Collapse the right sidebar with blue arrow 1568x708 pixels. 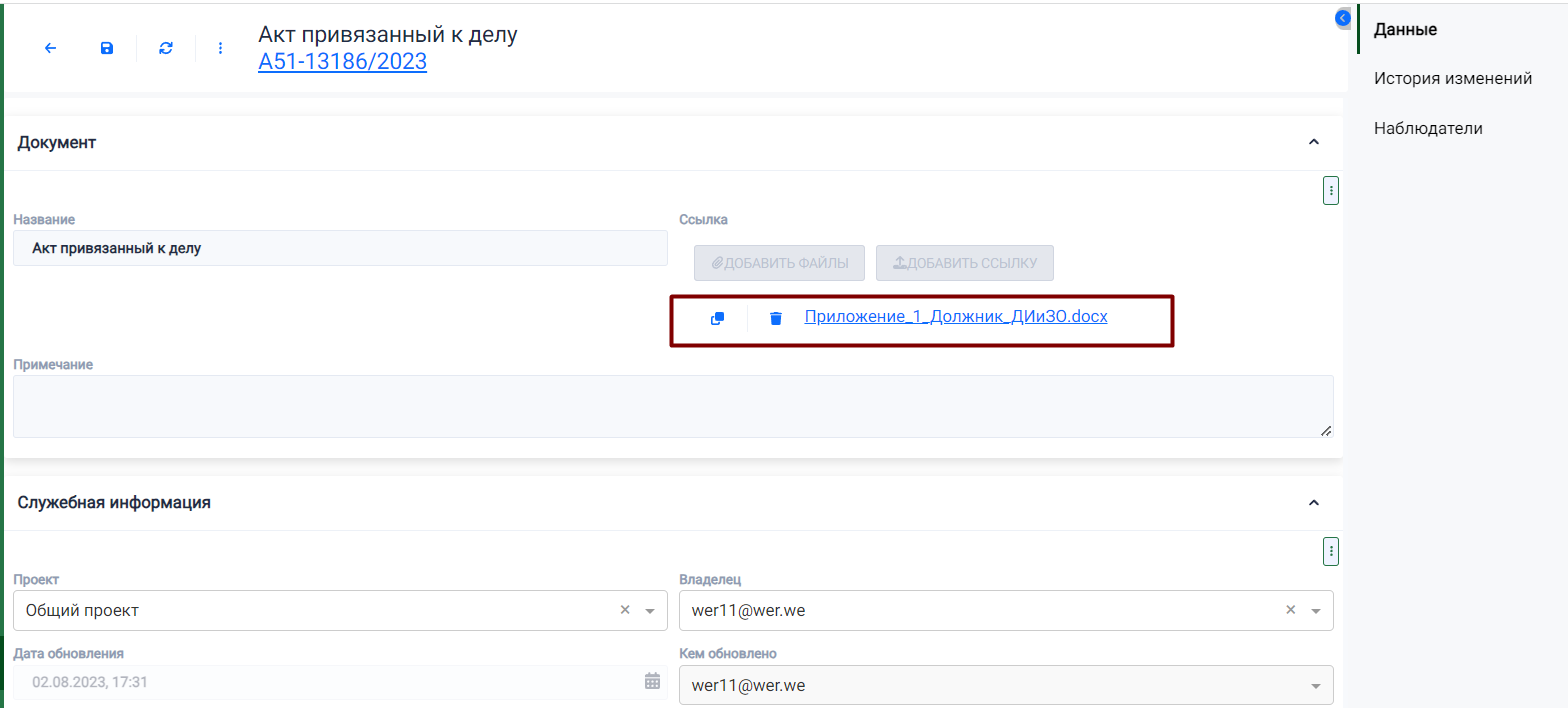coord(1343,18)
